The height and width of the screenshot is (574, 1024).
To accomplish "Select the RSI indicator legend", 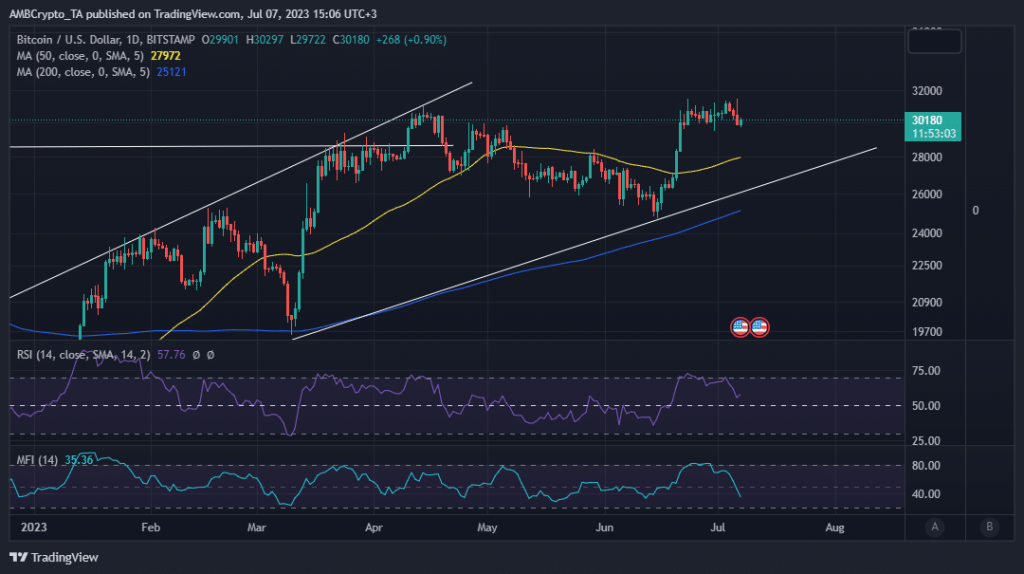I will 80,354.
